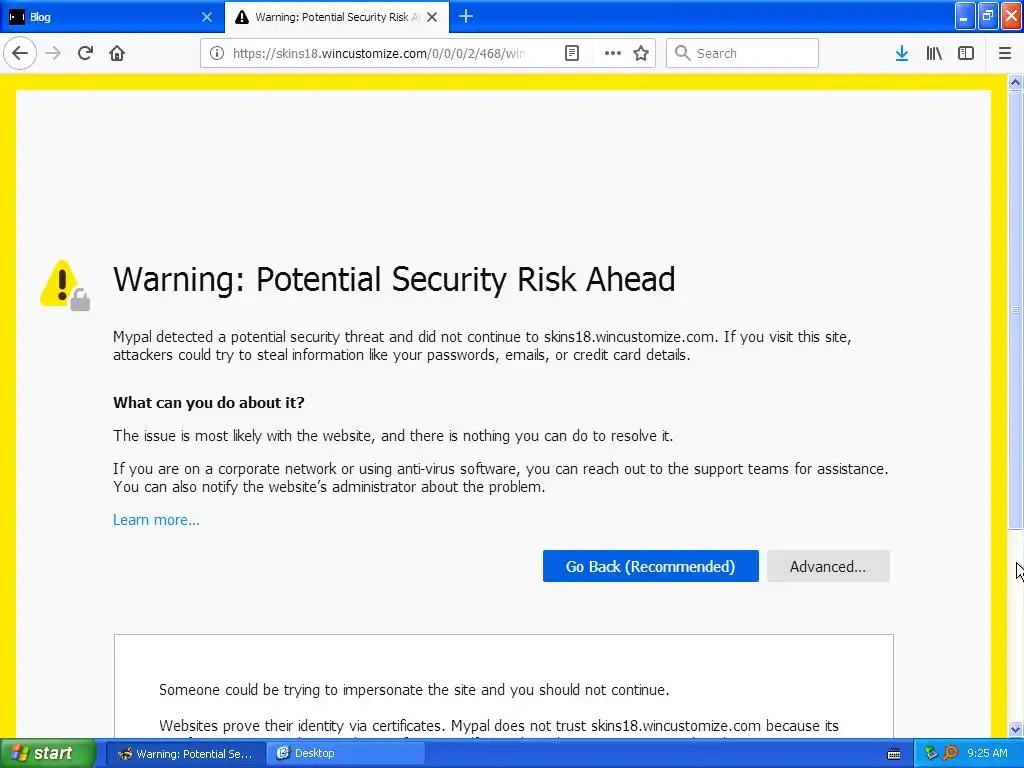
Task: Go back using the back arrow button
Action: pyautogui.click(x=20, y=53)
